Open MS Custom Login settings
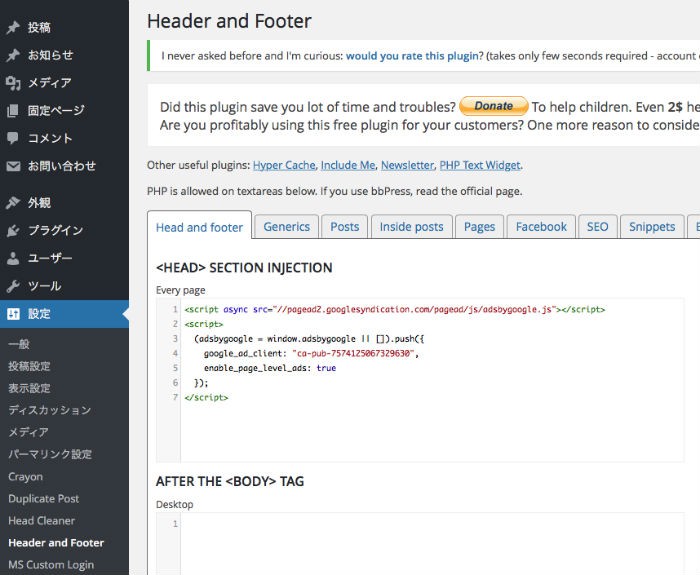This screenshot has height=575, width=700. click(x=51, y=565)
